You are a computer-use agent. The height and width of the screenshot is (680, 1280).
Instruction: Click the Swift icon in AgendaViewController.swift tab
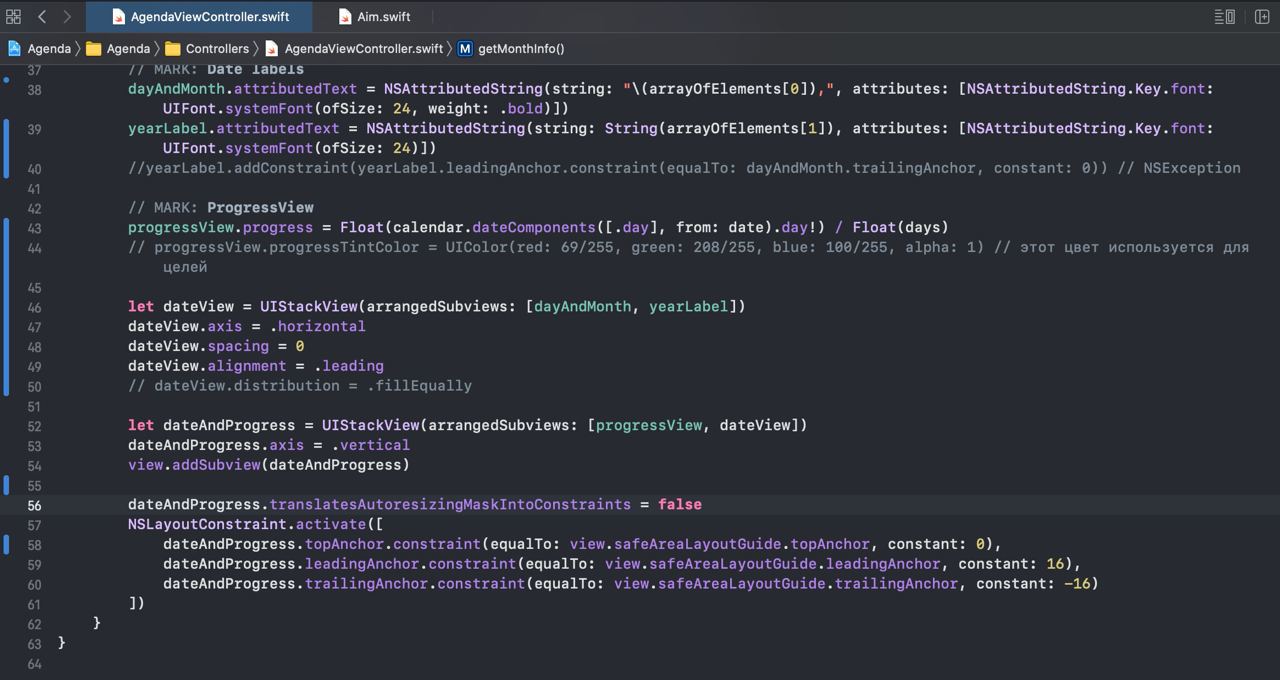[x=118, y=17]
